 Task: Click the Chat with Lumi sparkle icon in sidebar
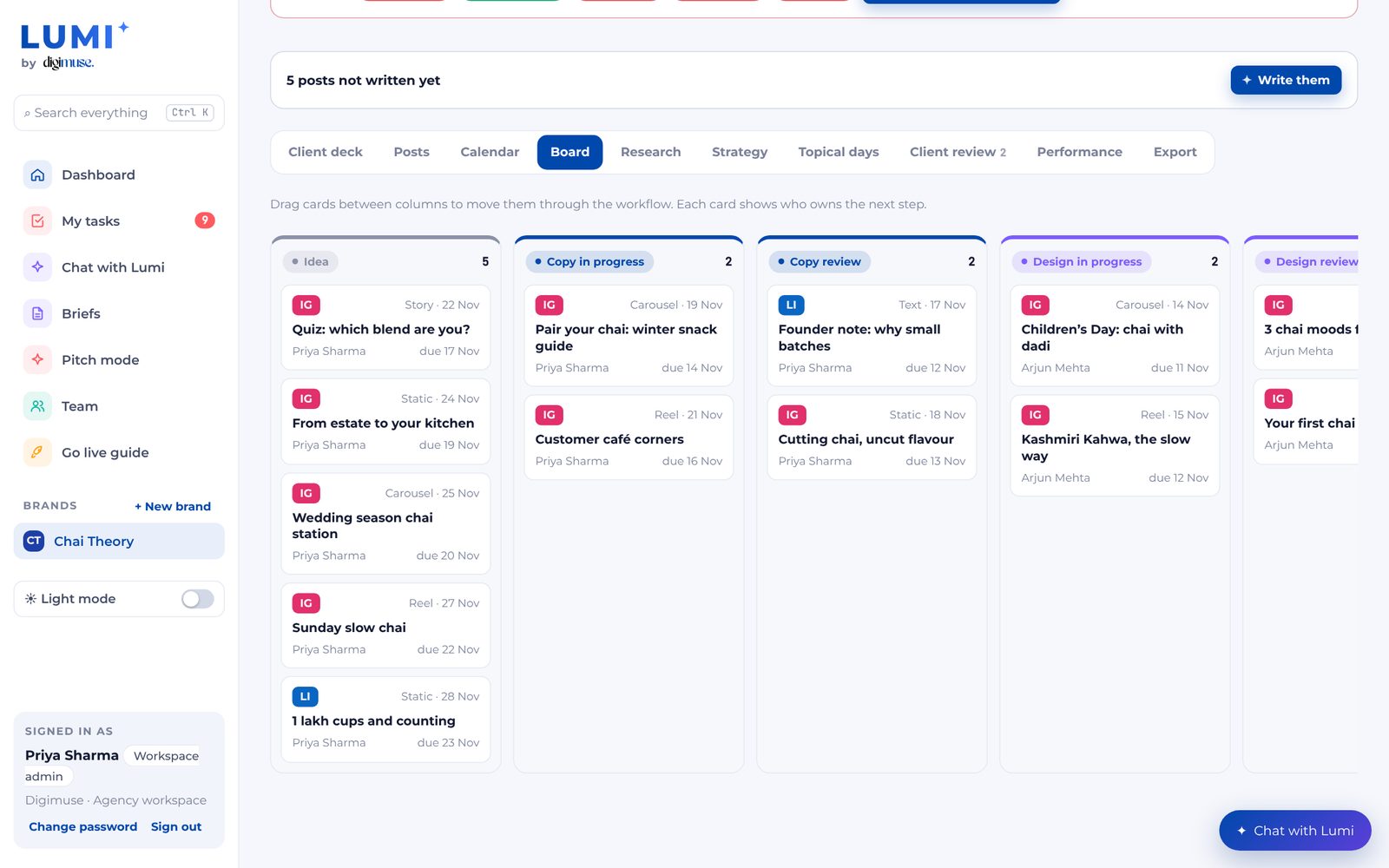click(x=37, y=267)
